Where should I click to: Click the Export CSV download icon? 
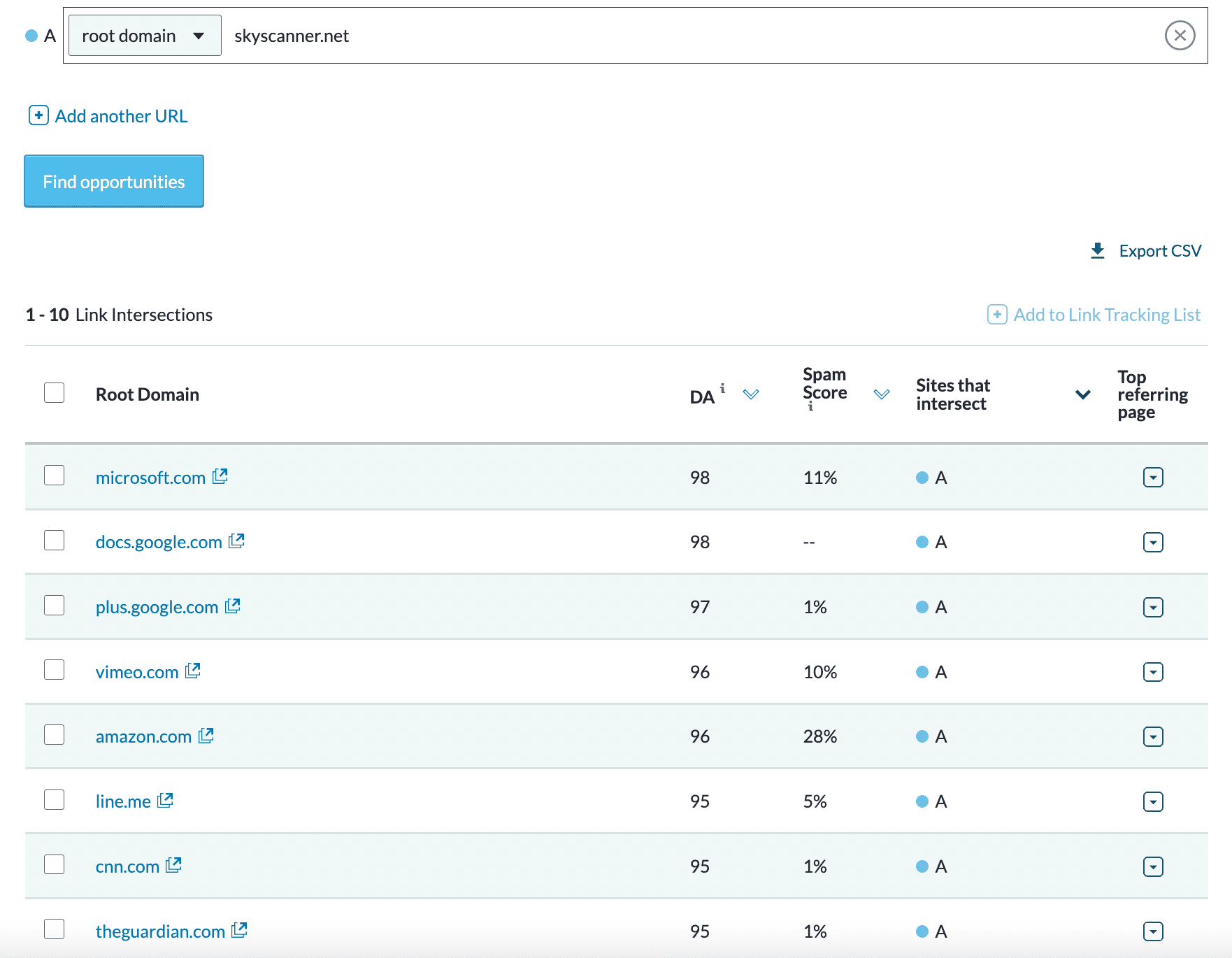[x=1098, y=250]
